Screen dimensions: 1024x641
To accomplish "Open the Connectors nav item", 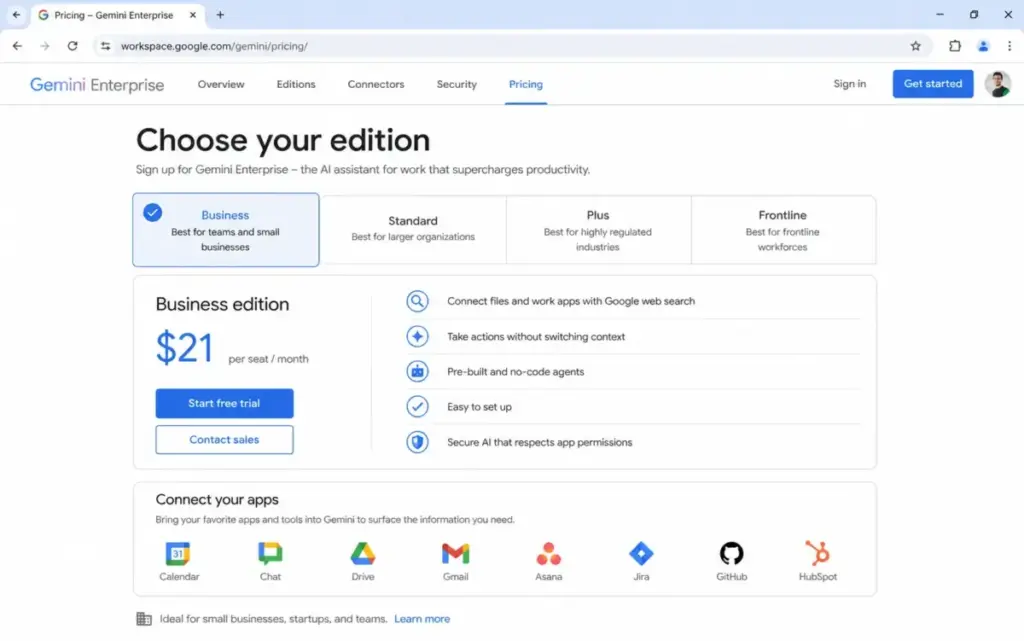I will [376, 84].
